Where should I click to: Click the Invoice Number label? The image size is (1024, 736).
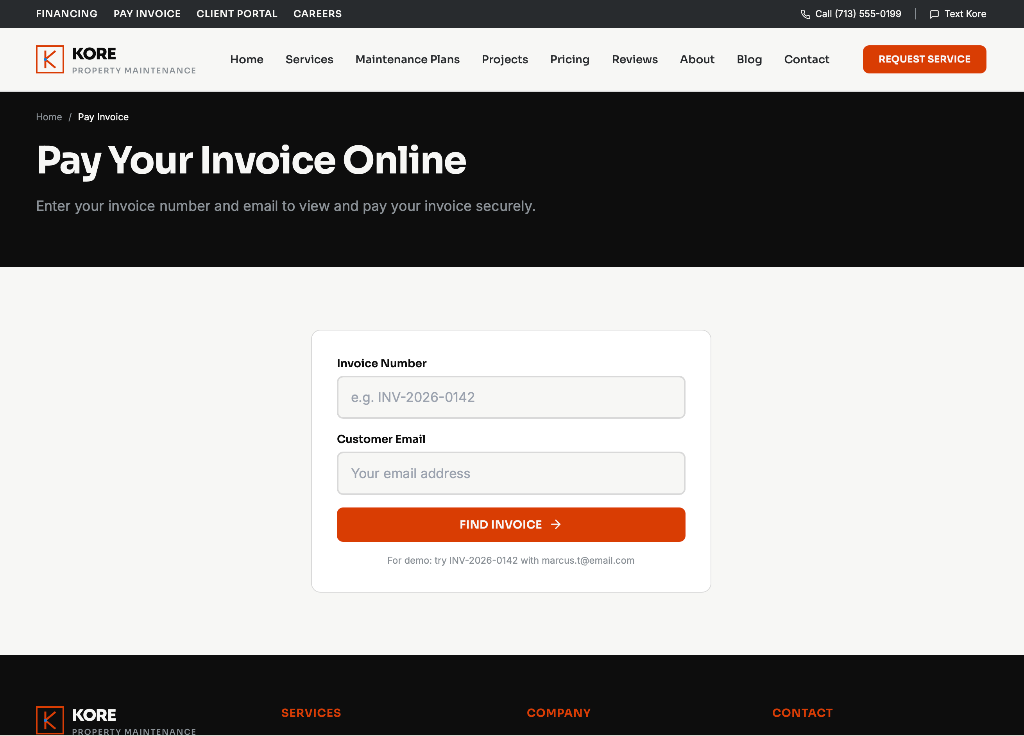point(381,363)
